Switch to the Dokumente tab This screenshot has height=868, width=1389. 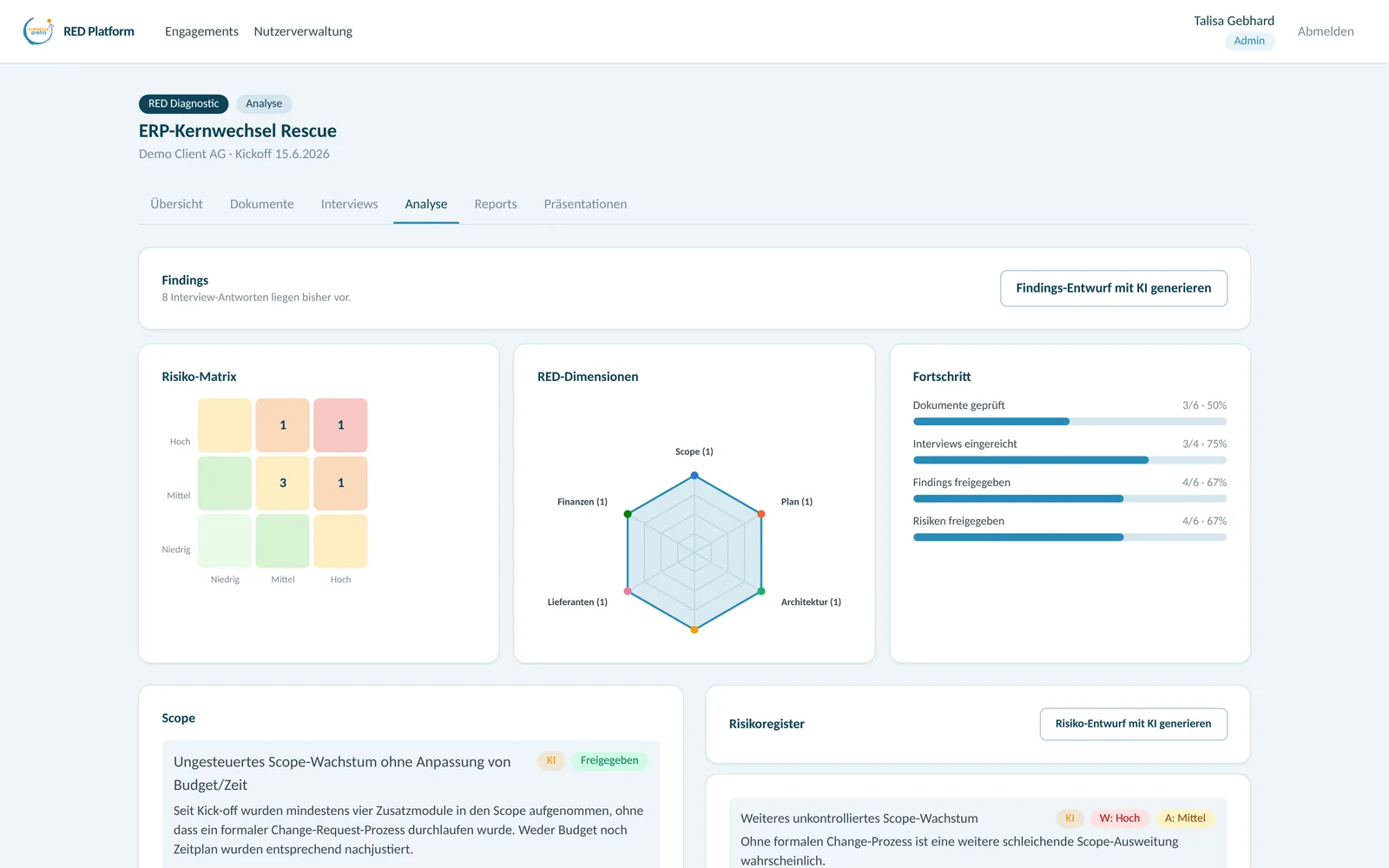point(261,204)
